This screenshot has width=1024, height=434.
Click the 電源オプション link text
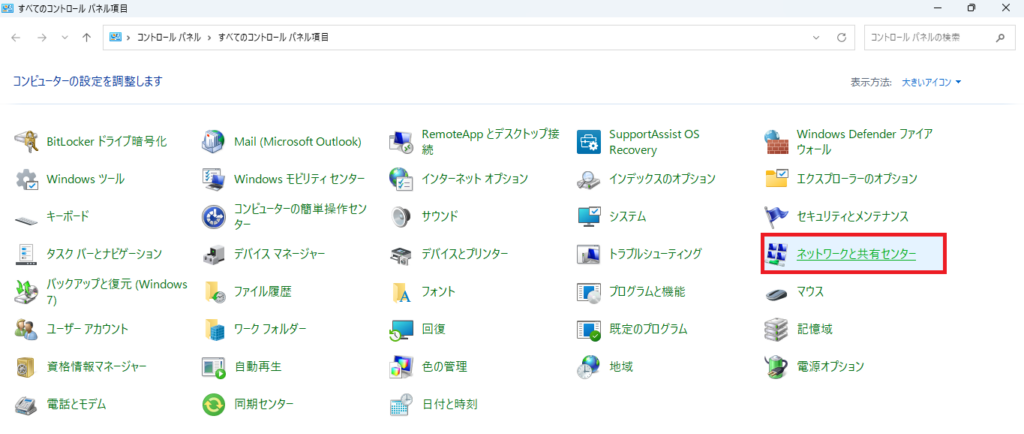(x=830, y=367)
